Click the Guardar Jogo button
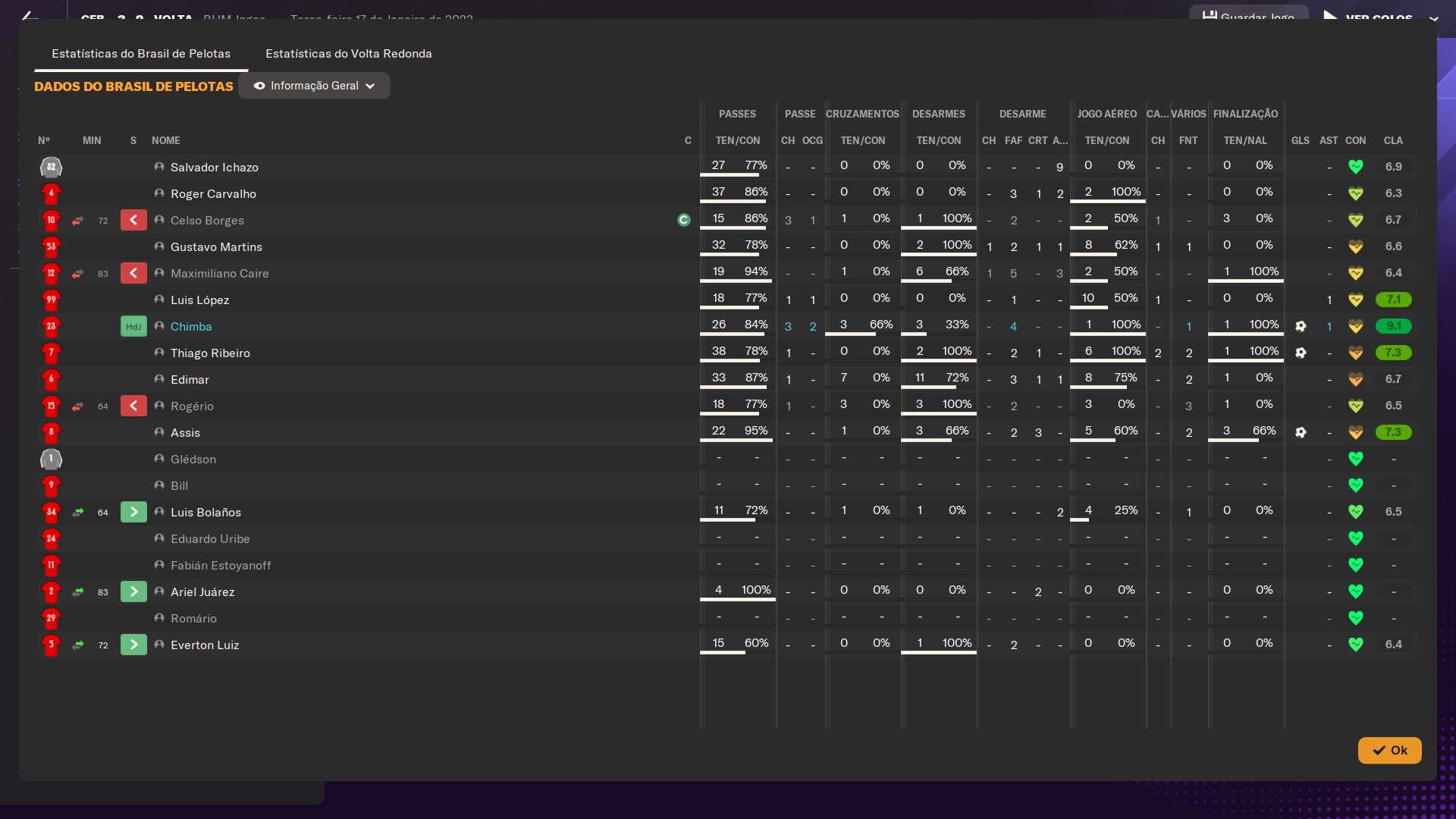 1248,14
